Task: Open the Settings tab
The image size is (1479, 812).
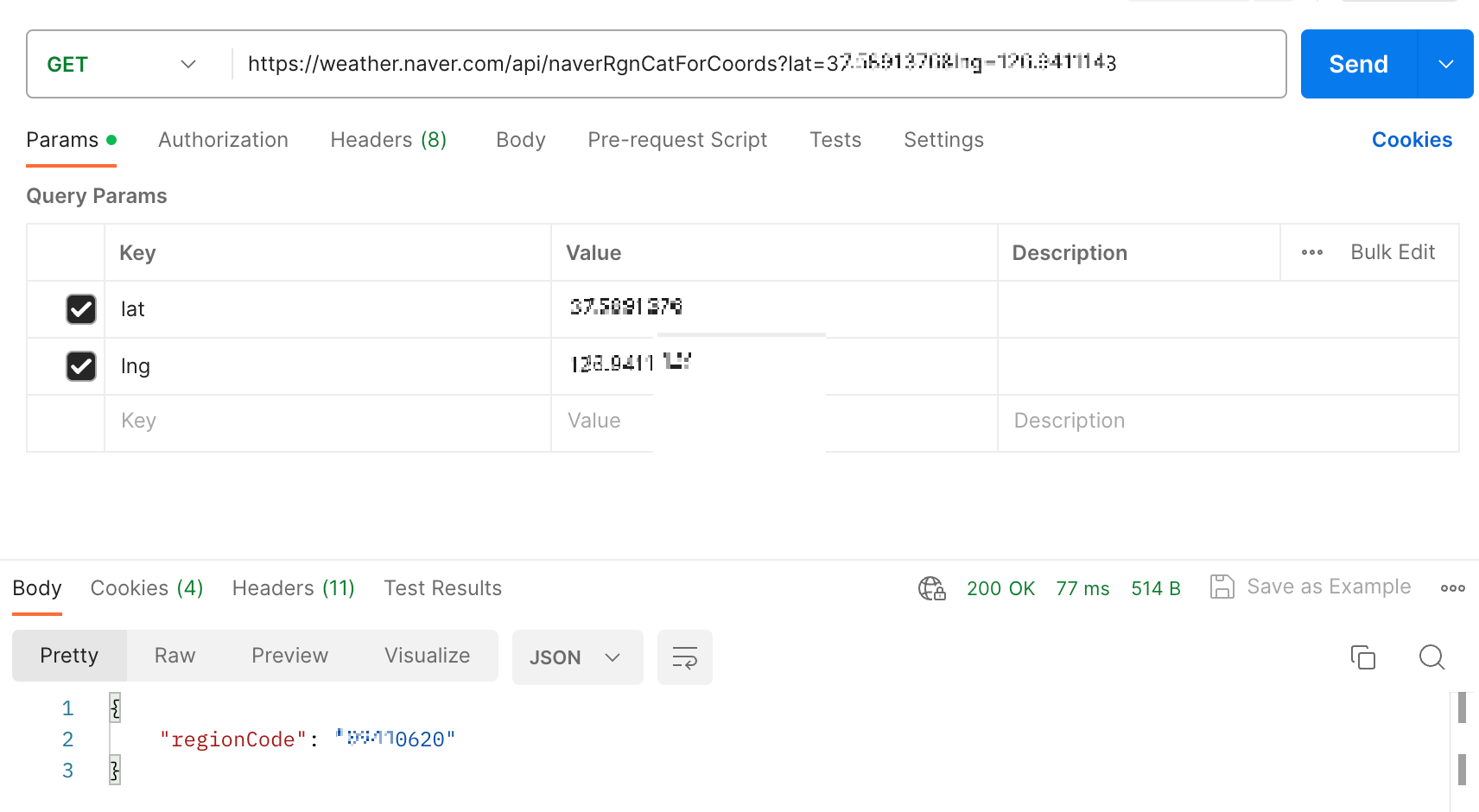Action: point(943,140)
